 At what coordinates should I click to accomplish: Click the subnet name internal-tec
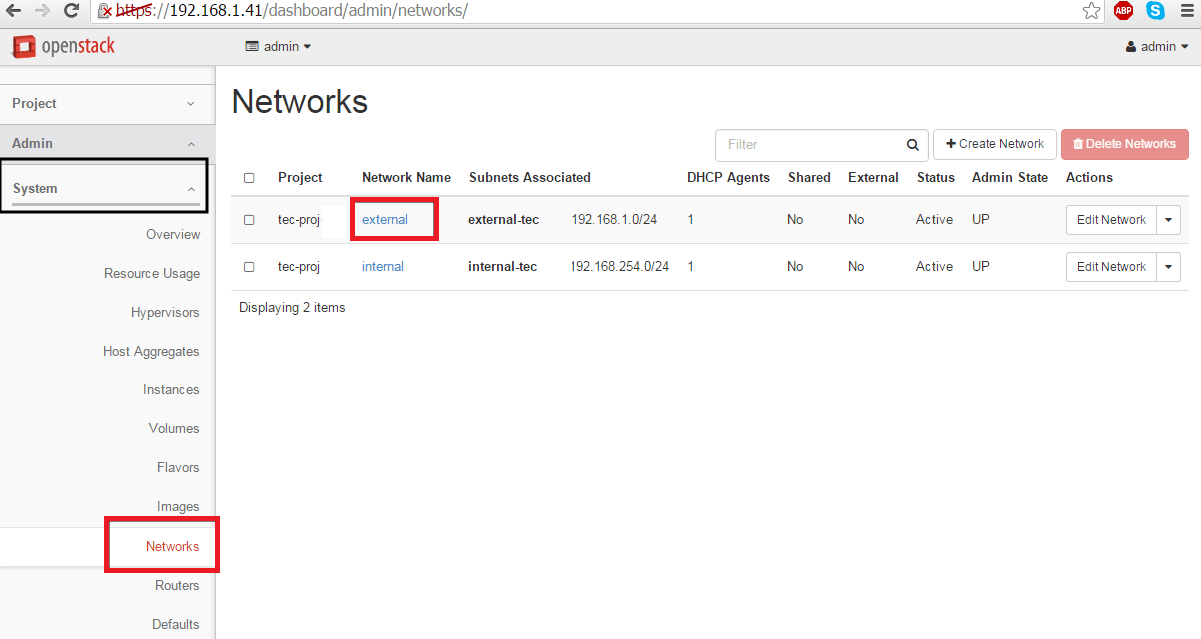pyautogui.click(x=502, y=267)
